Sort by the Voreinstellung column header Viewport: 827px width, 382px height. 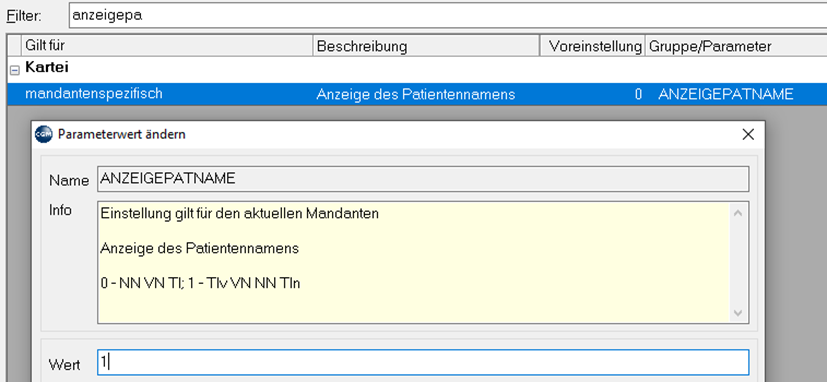592,46
